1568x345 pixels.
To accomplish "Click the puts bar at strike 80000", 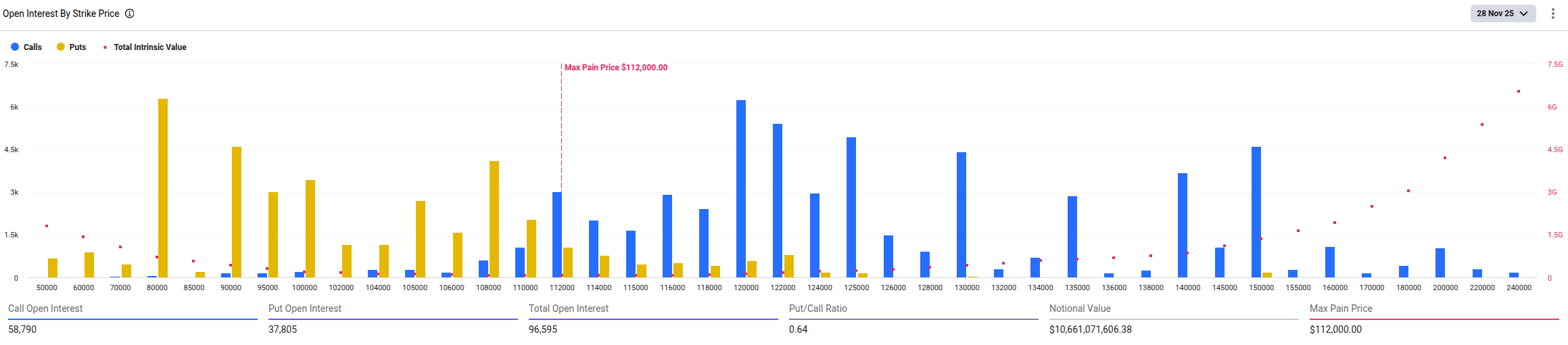I will click(163, 188).
